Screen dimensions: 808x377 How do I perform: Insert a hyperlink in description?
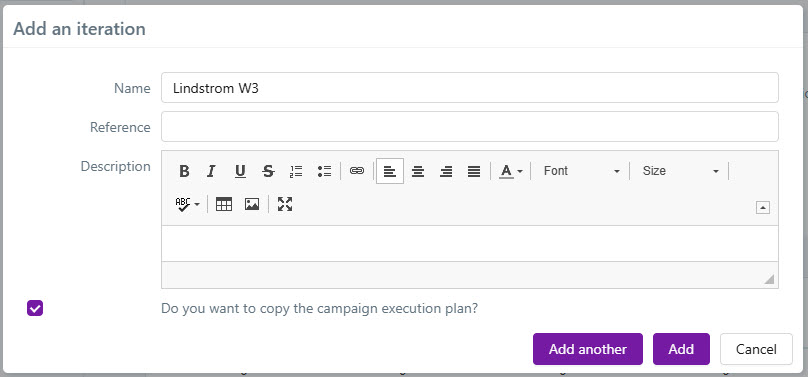(357, 171)
